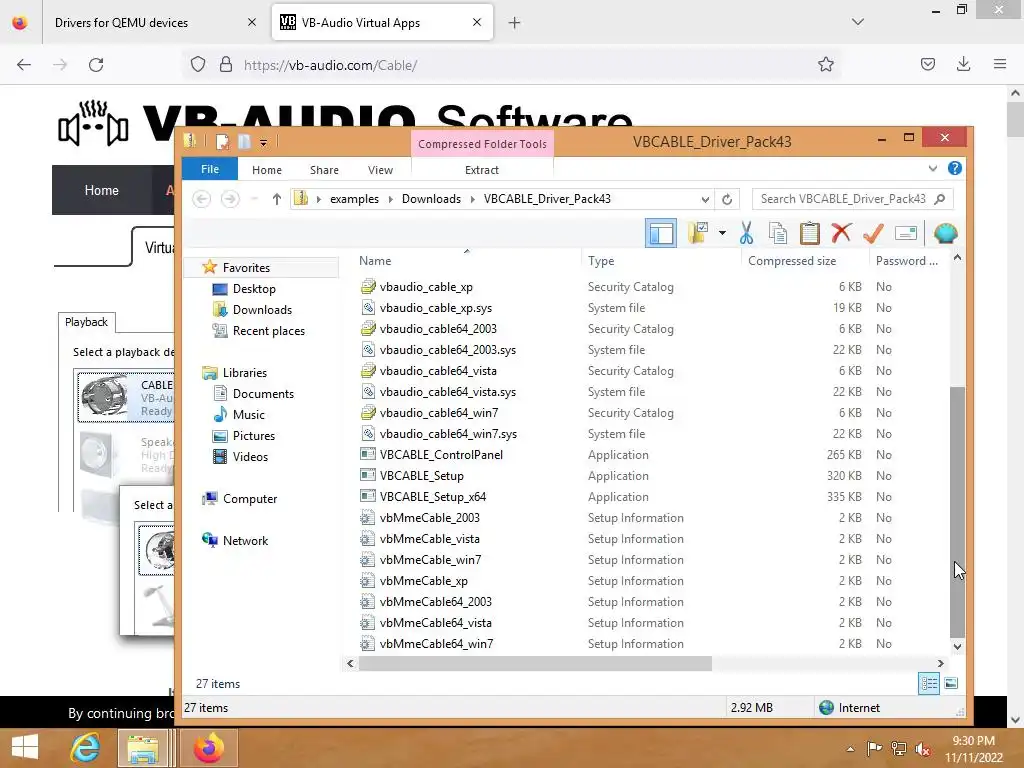Select Recent places in navigation pane
1024x768 pixels.
pos(268,331)
